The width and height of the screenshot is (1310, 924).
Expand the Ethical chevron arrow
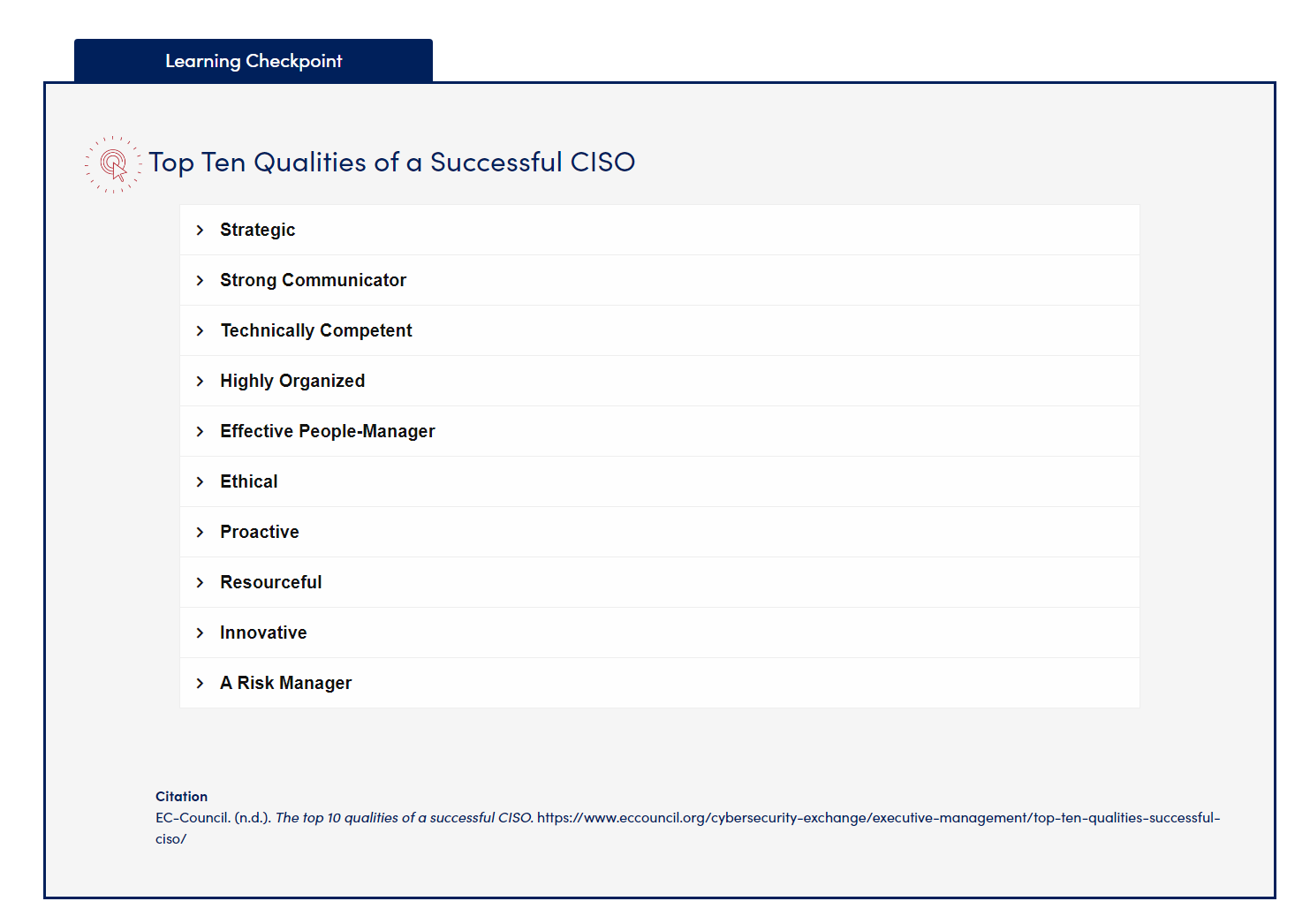click(x=201, y=482)
